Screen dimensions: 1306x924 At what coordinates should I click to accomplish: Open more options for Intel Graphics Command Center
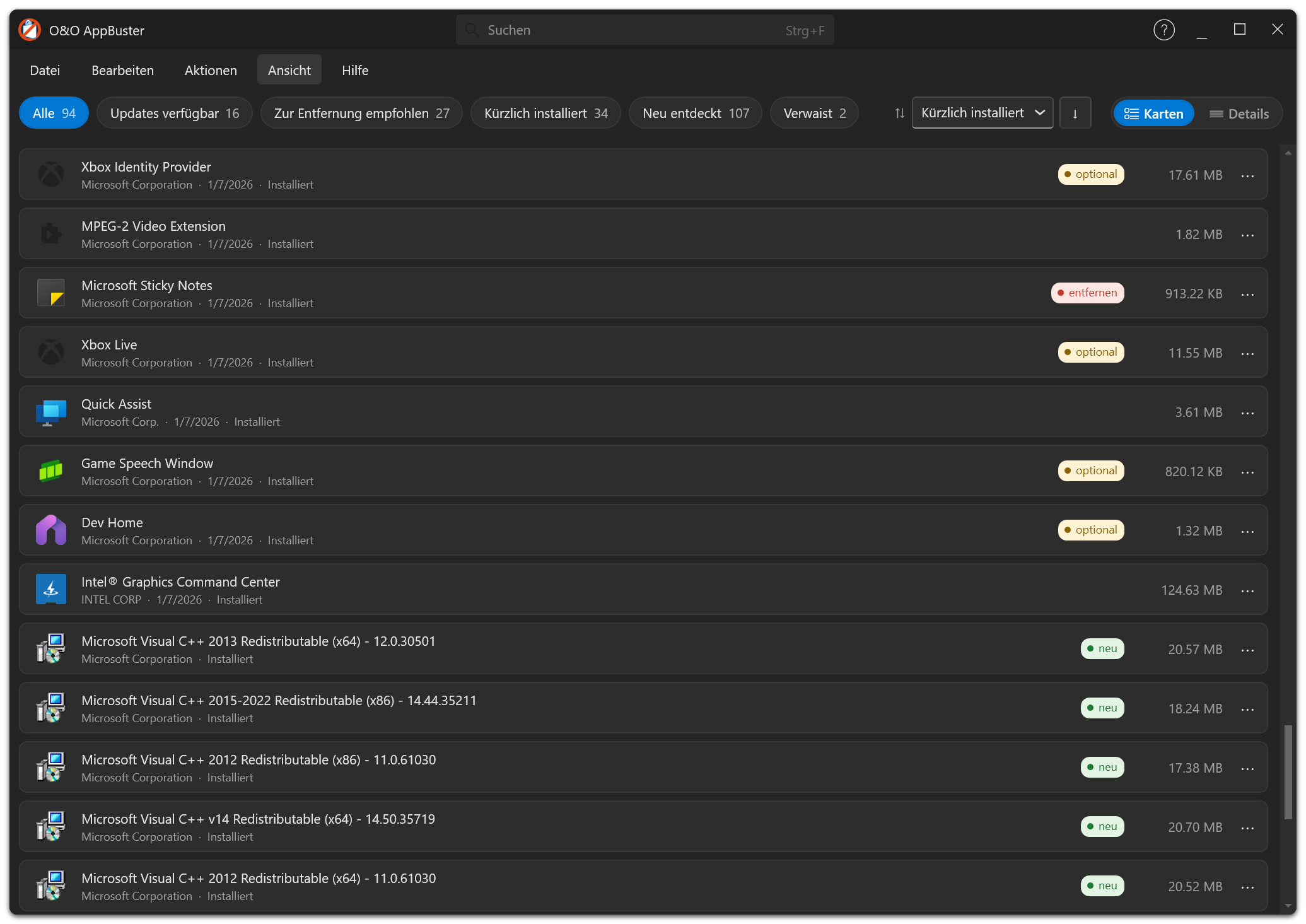coord(1247,590)
